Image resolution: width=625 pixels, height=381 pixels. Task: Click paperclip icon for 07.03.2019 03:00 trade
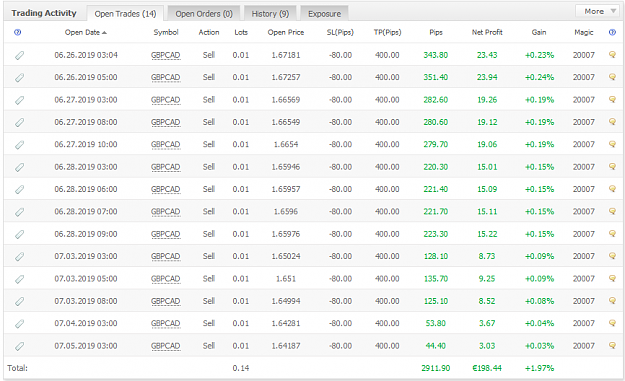point(19,256)
